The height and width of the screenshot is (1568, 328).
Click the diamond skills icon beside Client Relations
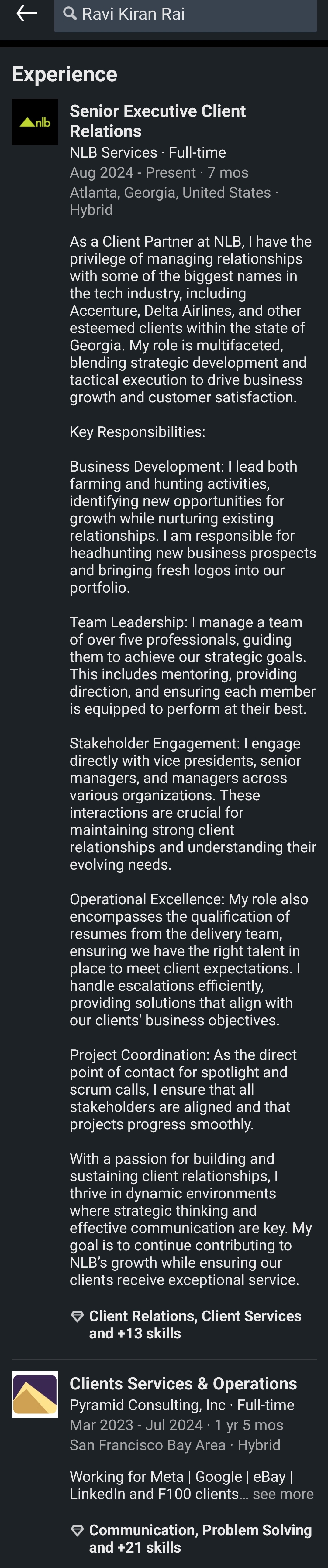(x=78, y=1317)
